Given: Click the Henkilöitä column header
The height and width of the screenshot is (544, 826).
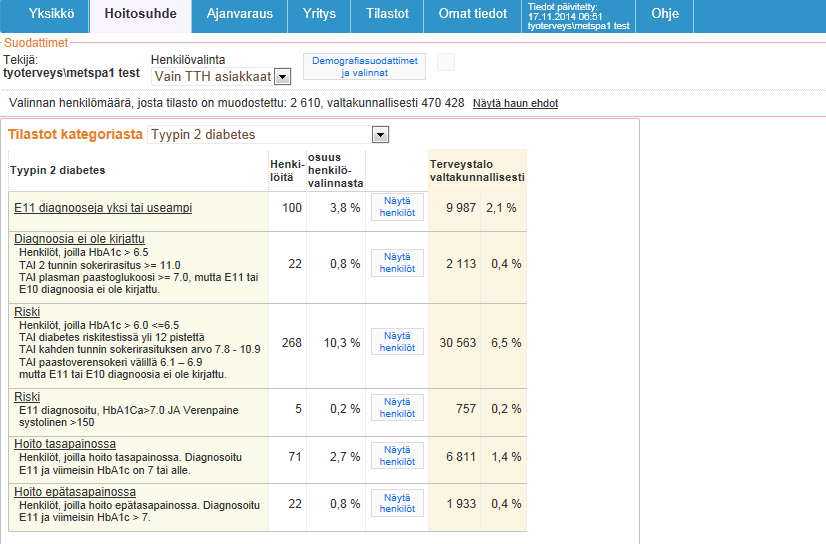Looking at the screenshot, I should [x=287, y=171].
